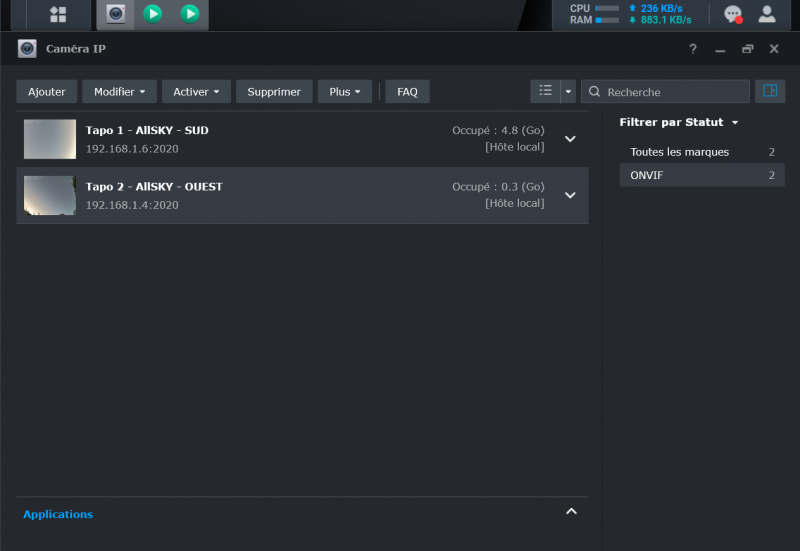
Task: Click the Caméra IP window title icon
Action: pos(27,48)
